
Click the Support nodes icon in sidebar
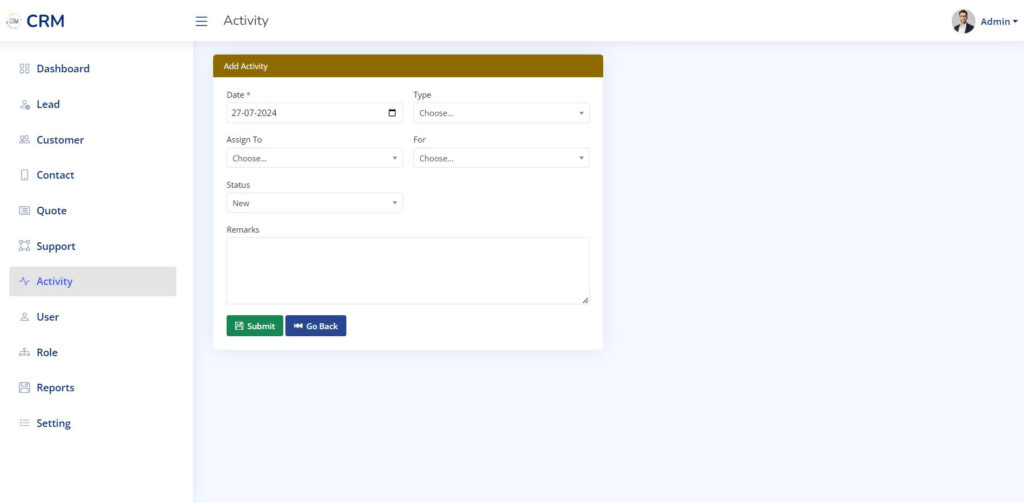(x=25, y=246)
